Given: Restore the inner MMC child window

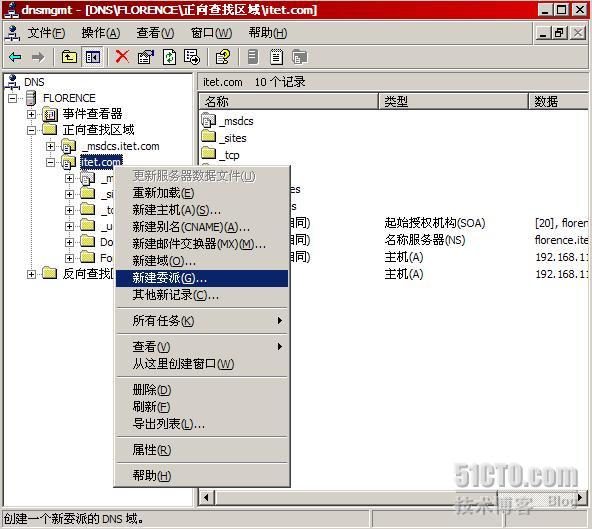Looking at the screenshot, I should (560, 33).
